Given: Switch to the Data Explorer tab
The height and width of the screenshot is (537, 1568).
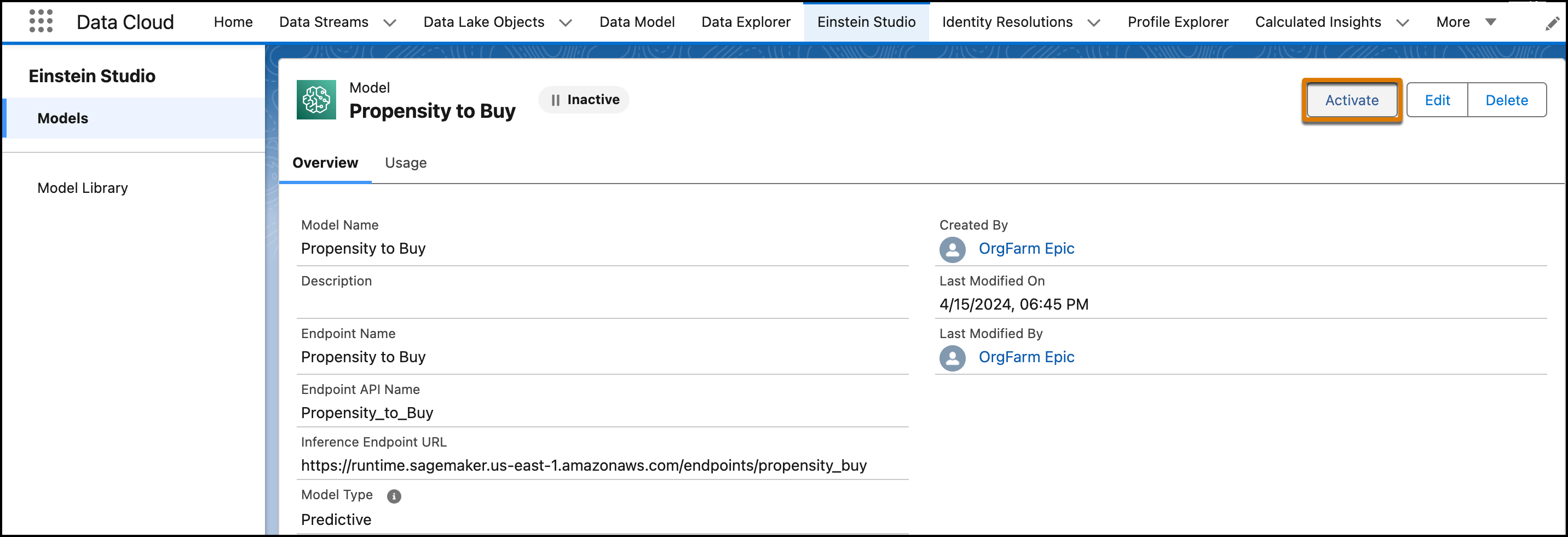Looking at the screenshot, I should 746,22.
